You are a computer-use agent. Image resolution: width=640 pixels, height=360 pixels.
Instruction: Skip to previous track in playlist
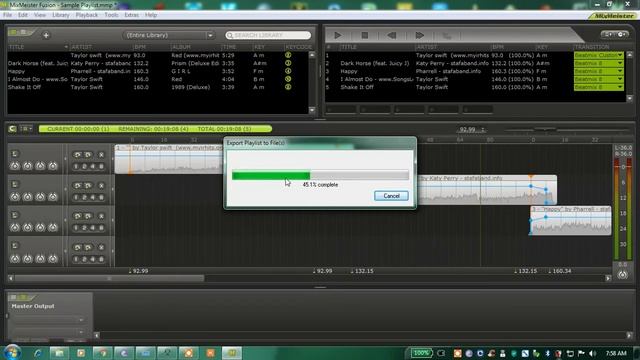[392, 36]
